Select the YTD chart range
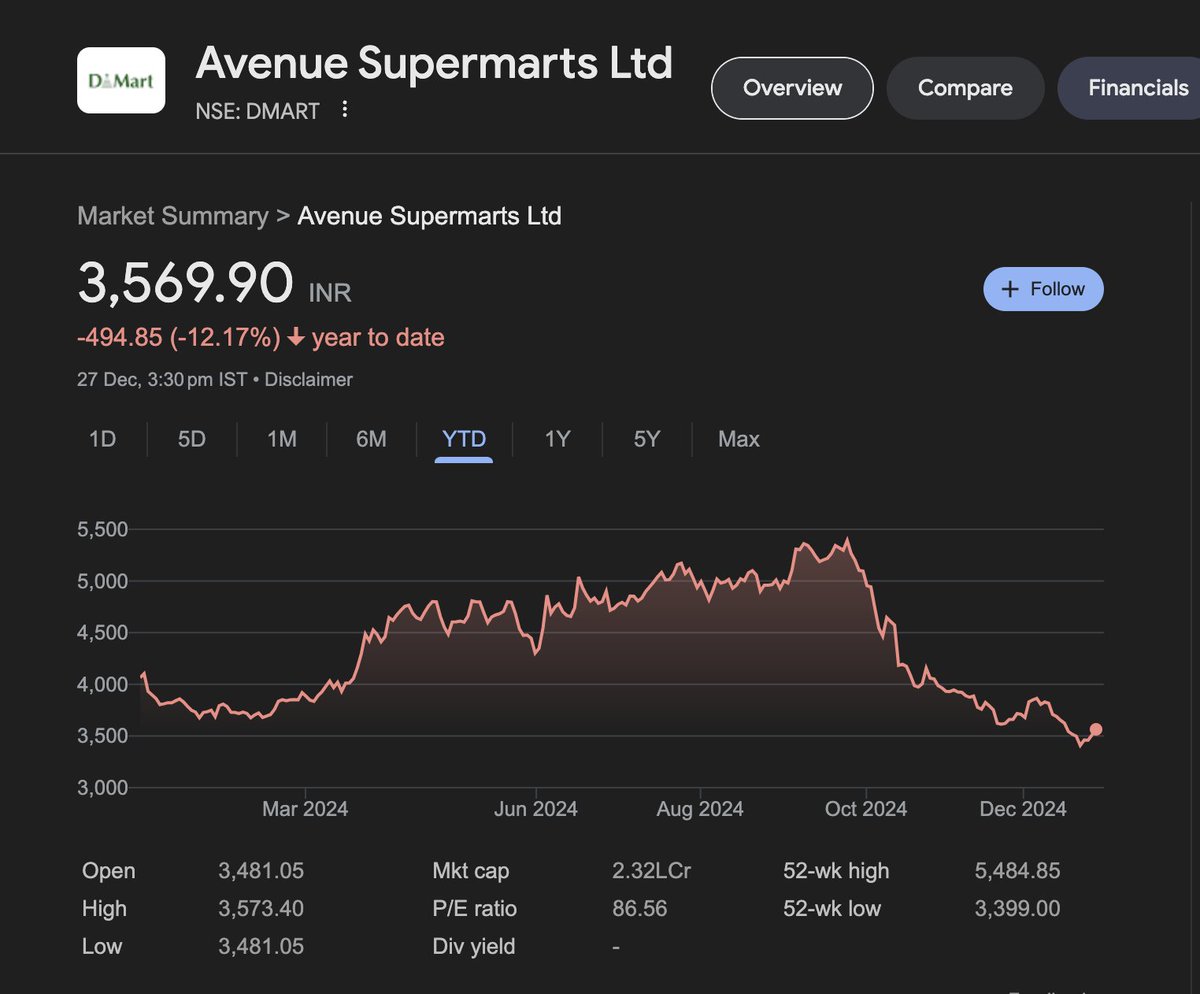This screenshot has width=1200, height=994. [x=464, y=439]
